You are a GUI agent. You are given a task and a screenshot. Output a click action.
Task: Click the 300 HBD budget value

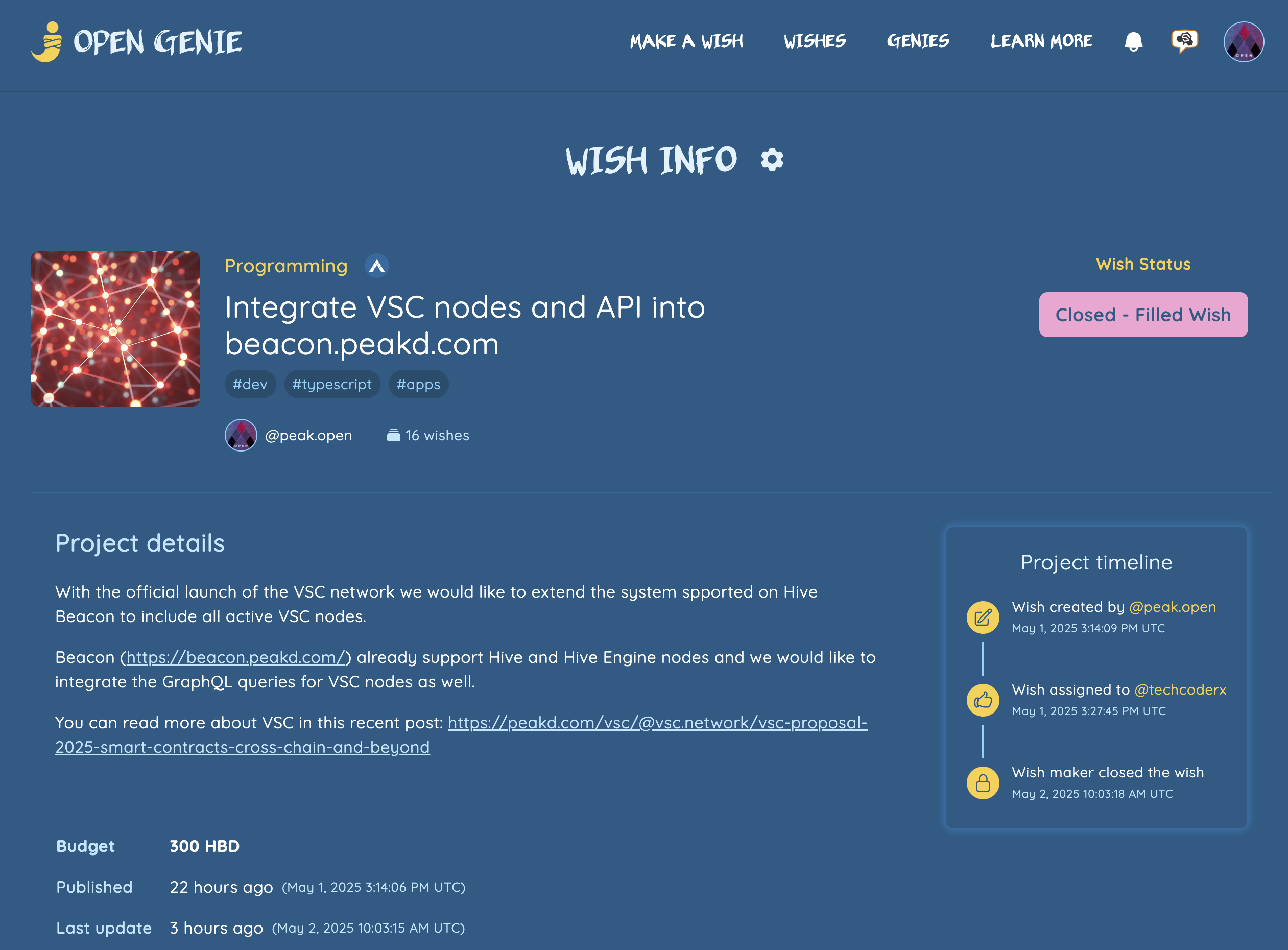pos(205,846)
